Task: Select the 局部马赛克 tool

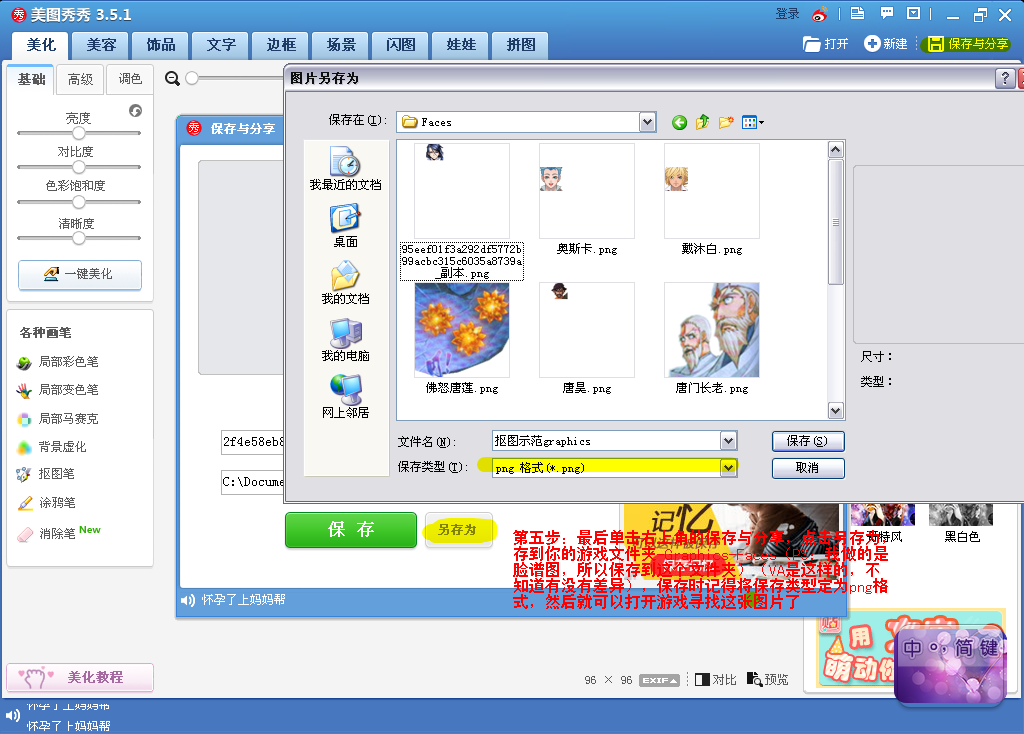Action: 58,419
